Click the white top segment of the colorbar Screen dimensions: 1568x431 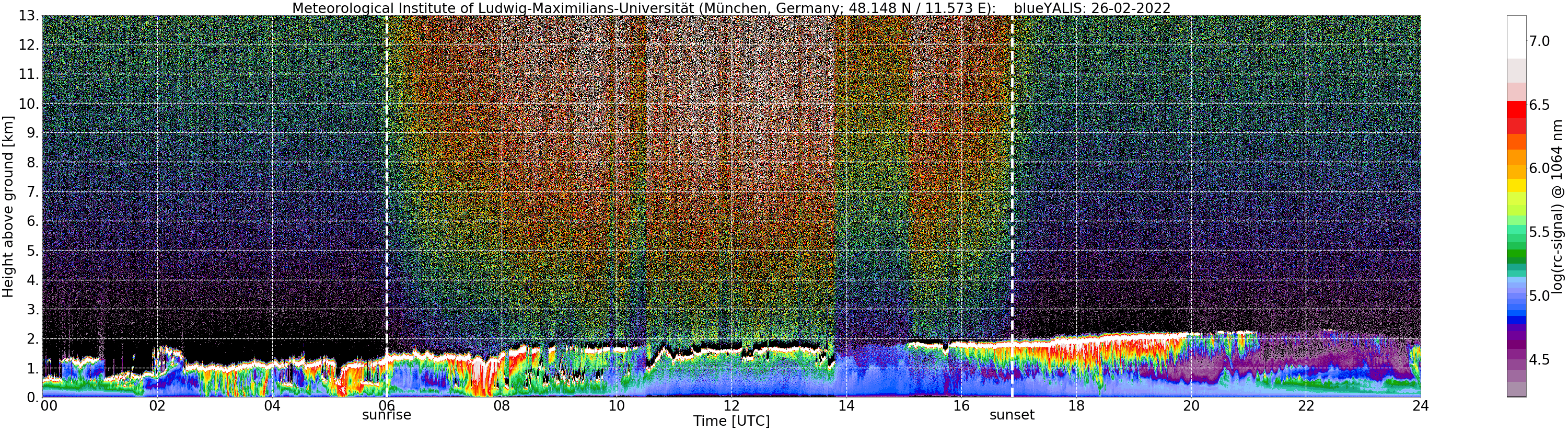[x=1516, y=37]
